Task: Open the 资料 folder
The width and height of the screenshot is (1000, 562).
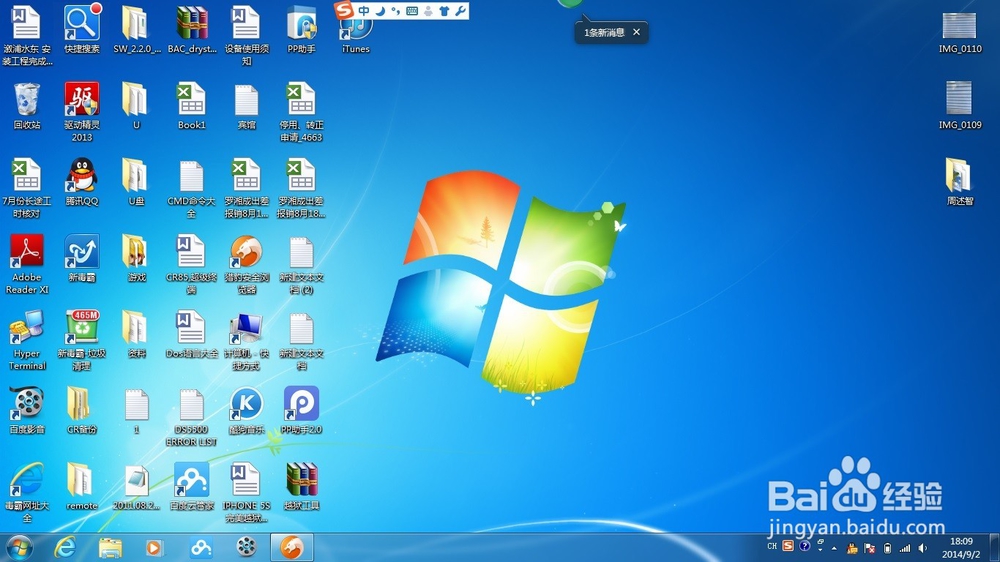Action: 136,334
